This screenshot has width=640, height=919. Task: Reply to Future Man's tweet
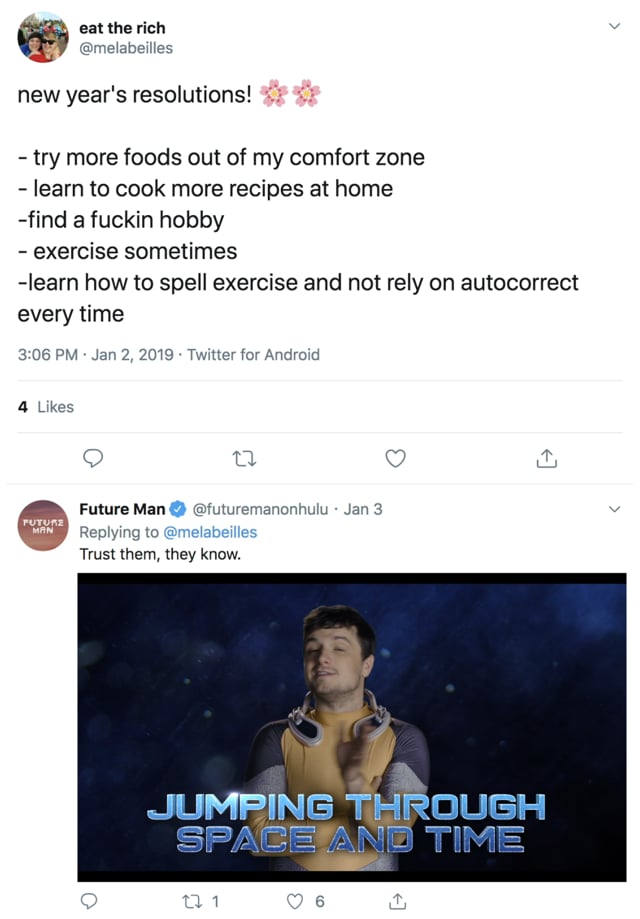pos(90,901)
